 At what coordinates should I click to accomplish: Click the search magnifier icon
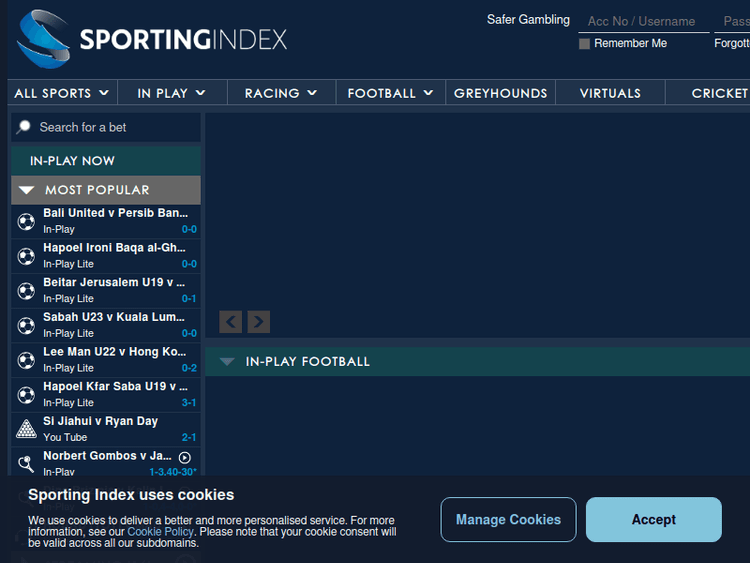point(23,127)
